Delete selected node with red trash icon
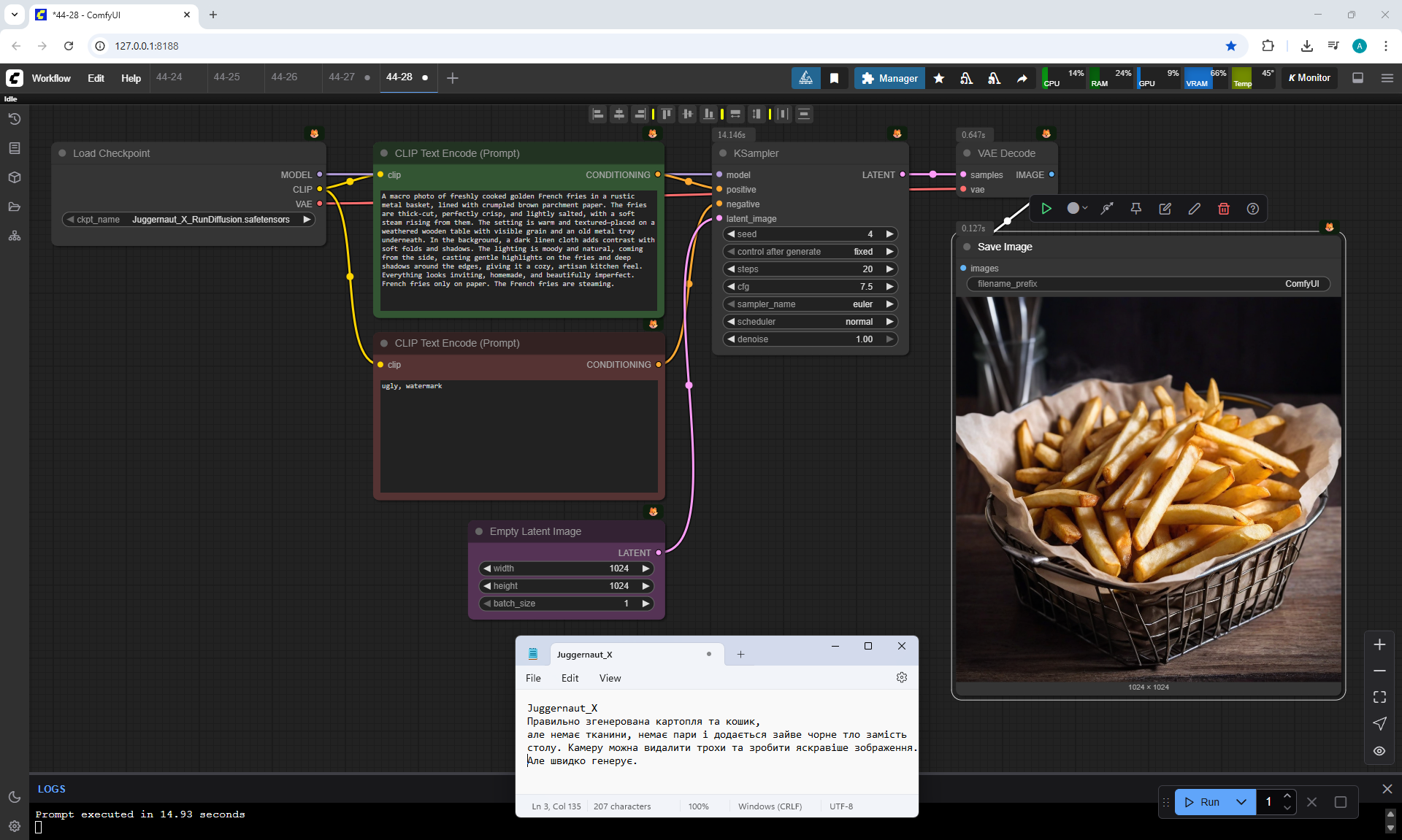The height and width of the screenshot is (840, 1402). (x=1224, y=209)
